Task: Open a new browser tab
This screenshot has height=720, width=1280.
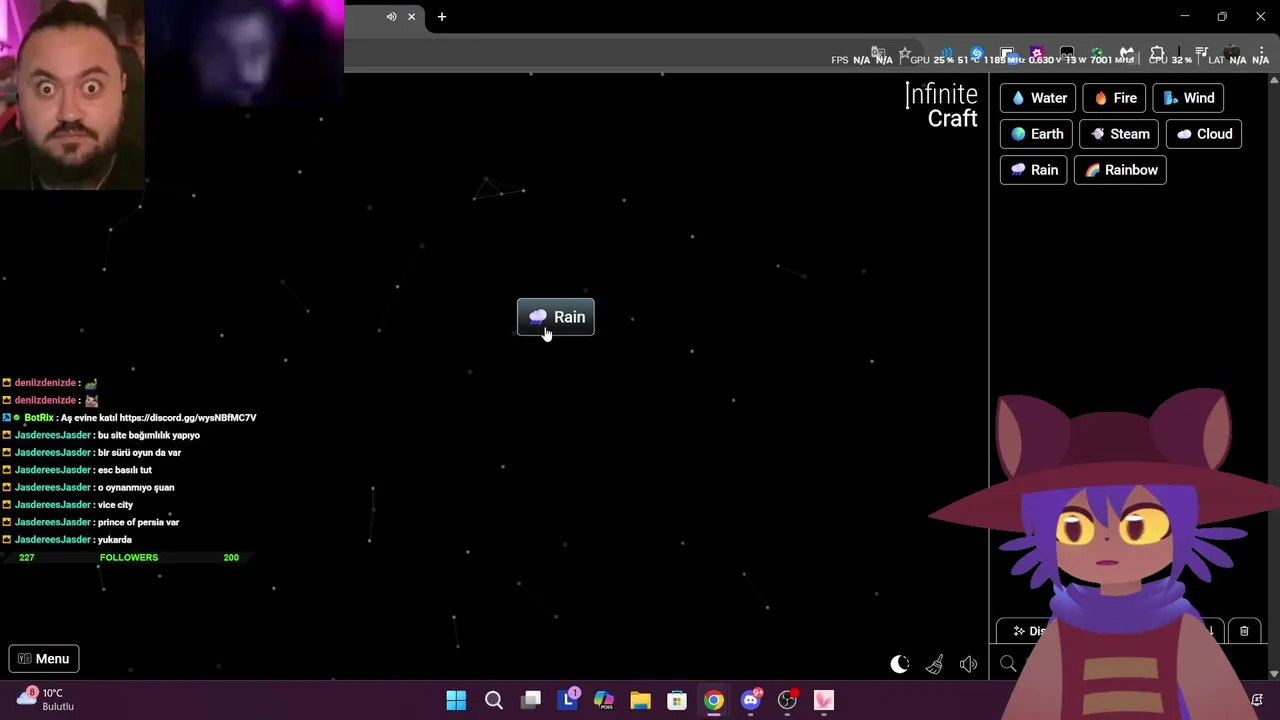Action: coord(442,17)
